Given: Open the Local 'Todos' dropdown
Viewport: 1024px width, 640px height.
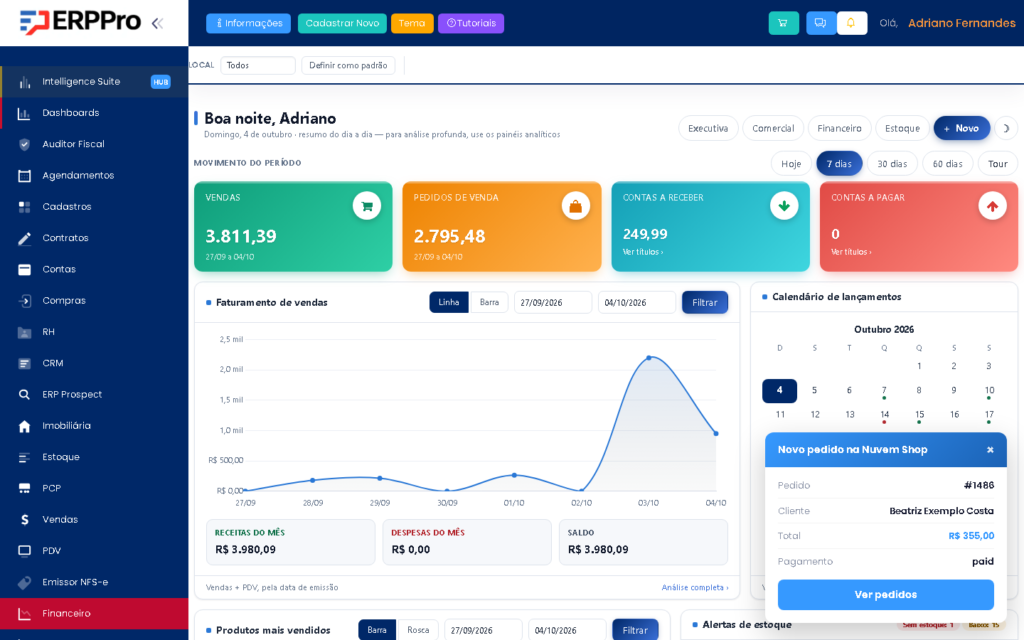Looking at the screenshot, I should (x=258, y=65).
